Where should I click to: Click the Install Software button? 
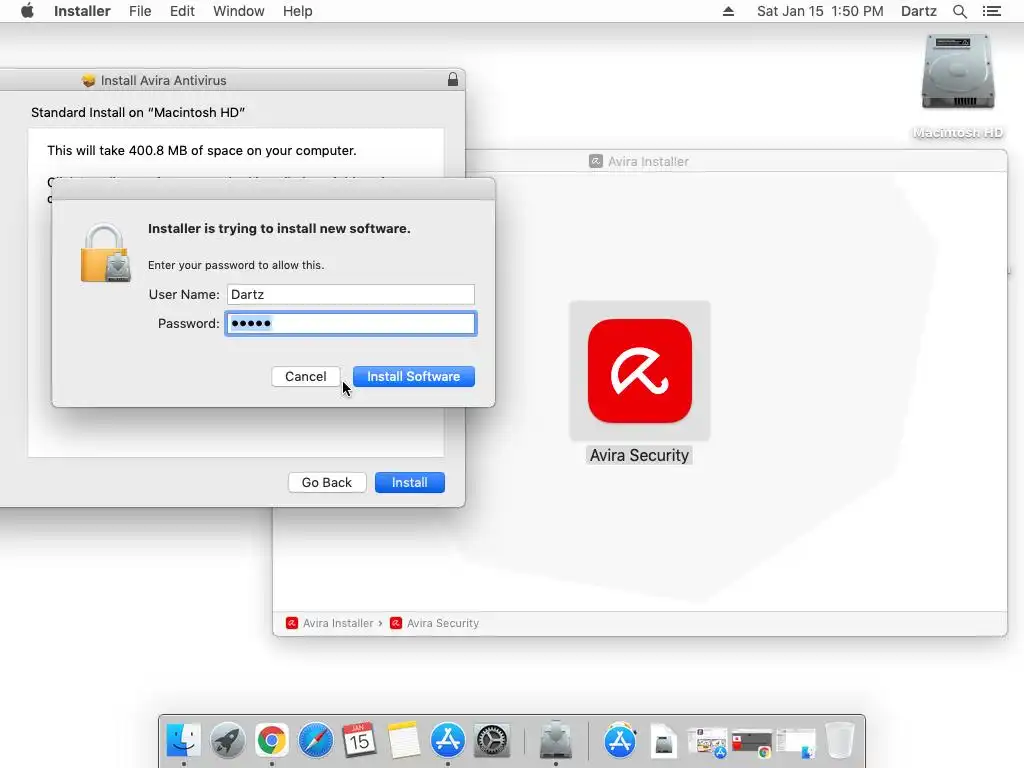click(x=413, y=376)
